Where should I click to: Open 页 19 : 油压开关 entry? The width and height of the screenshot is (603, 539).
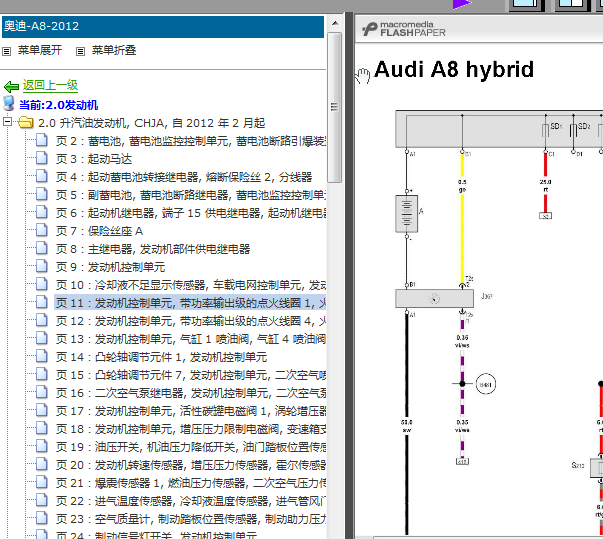(x=191, y=447)
